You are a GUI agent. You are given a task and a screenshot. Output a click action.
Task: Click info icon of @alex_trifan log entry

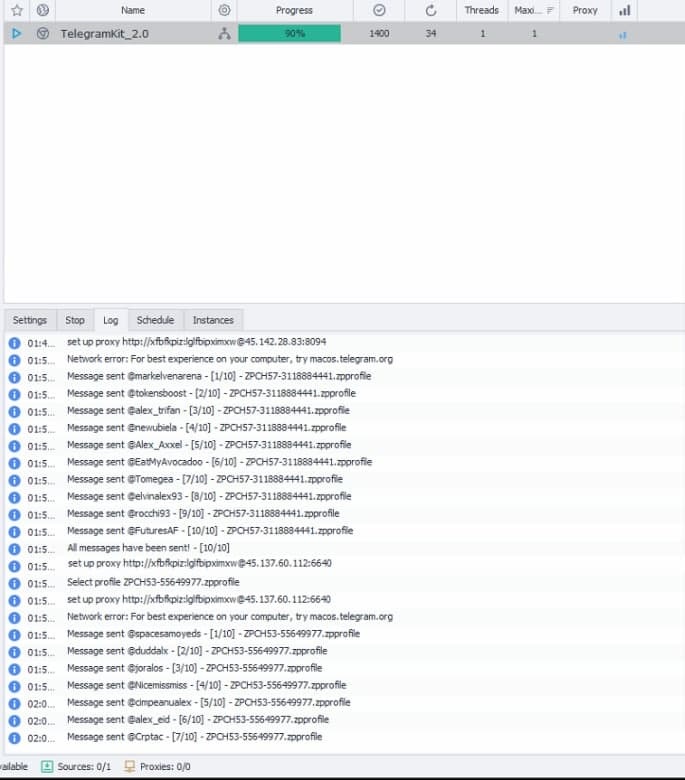[14, 412]
